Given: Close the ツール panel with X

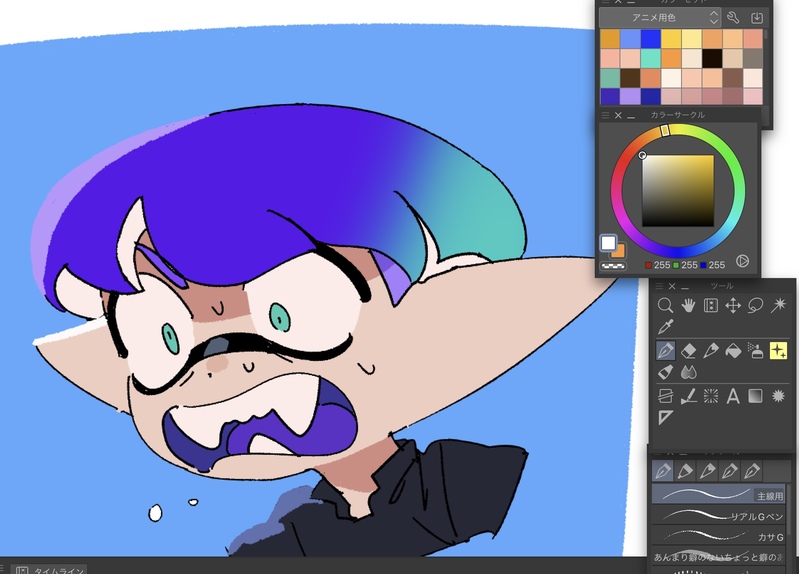Looking at the screenshot, I should point(672,286).
